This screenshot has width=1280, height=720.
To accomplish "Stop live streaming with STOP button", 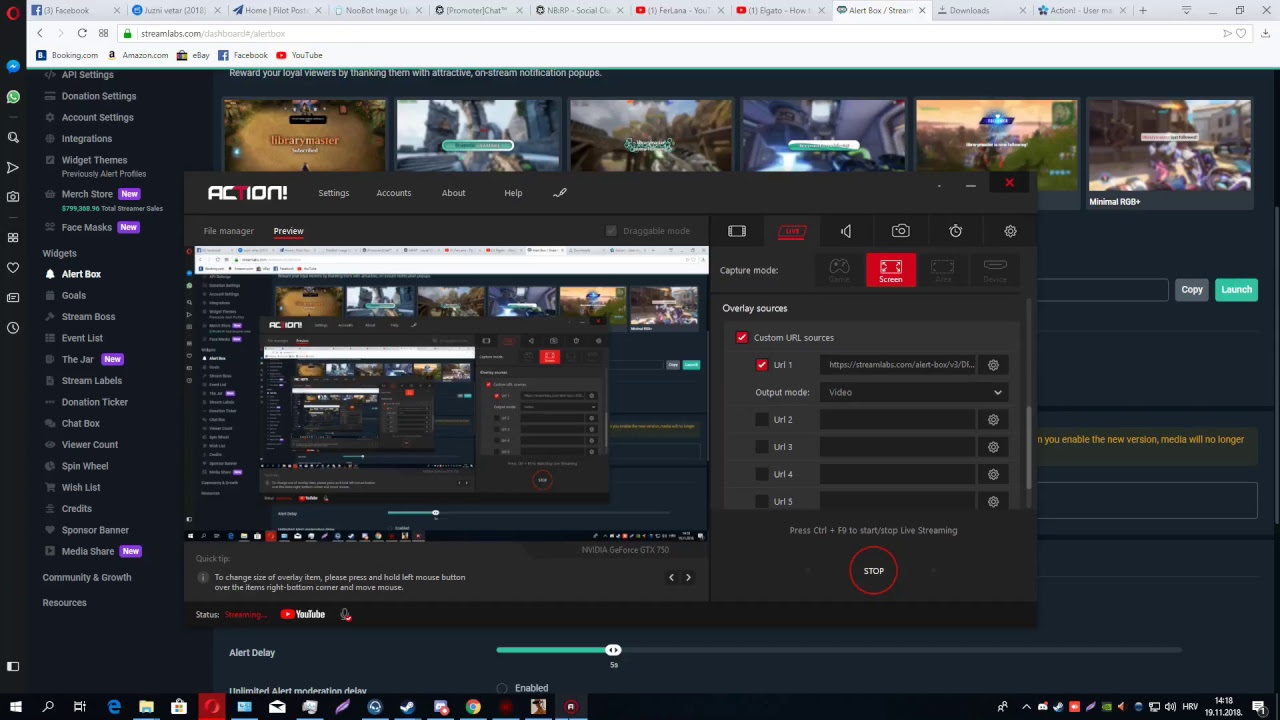I will [x=874, y=571].
